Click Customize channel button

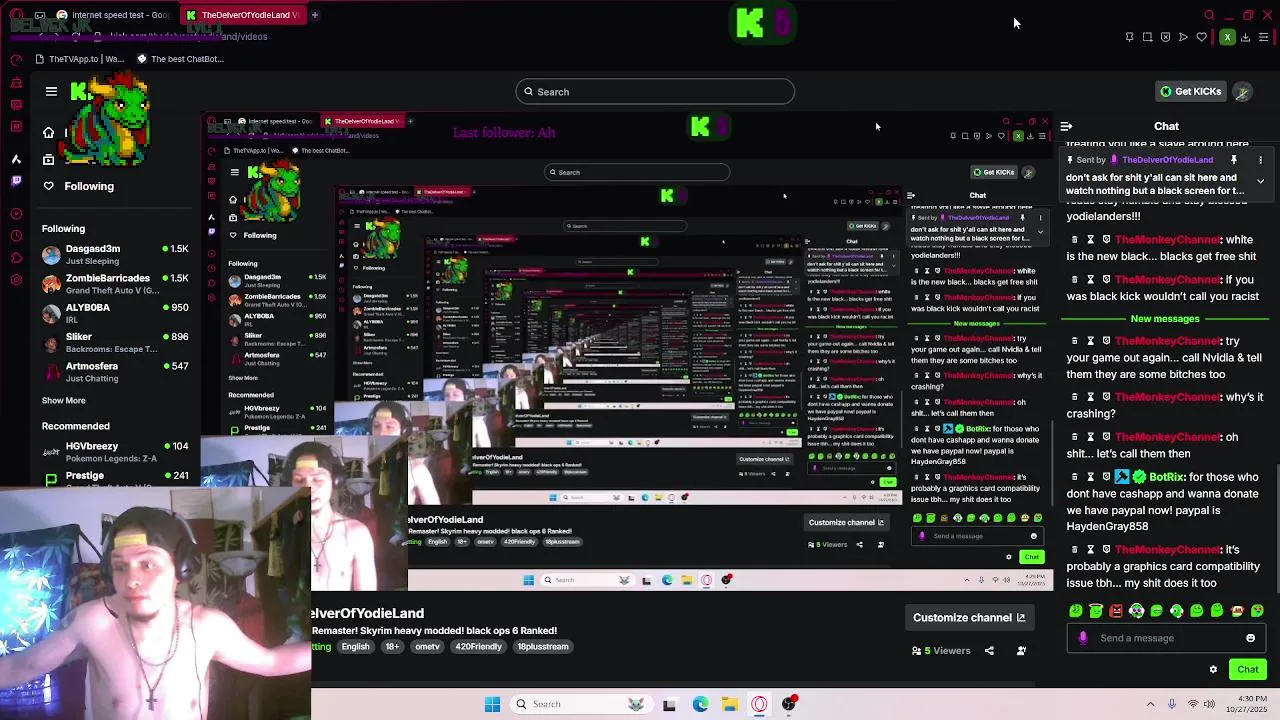tap(969, 618)
